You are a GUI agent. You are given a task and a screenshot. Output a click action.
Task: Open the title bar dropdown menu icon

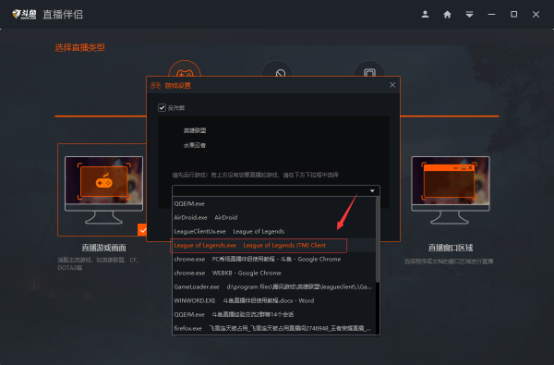pyautogui.click(x=469, y=14)
